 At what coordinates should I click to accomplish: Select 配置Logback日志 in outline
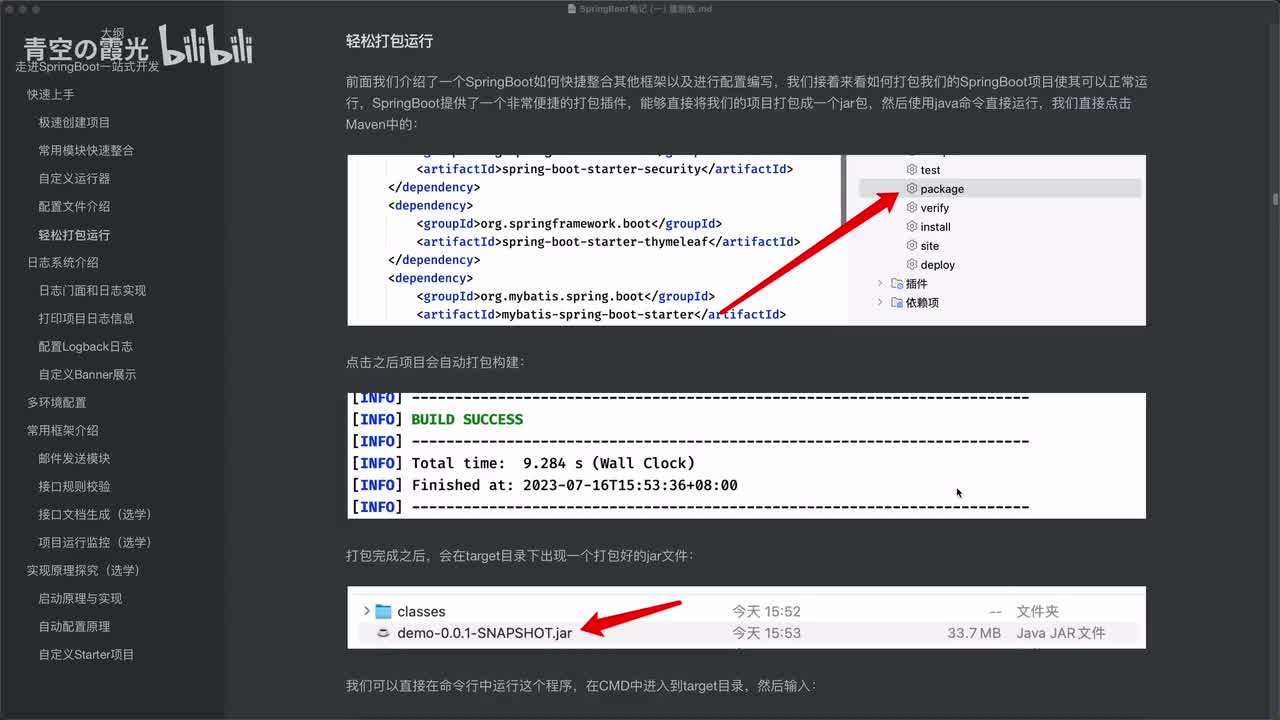(x=85, y=346)
